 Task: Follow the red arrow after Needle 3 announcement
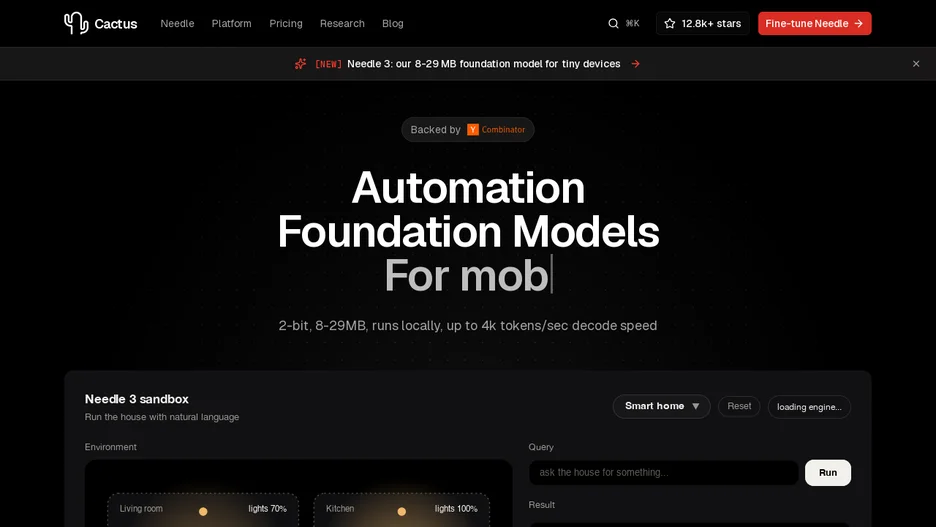tap(636, 64)
